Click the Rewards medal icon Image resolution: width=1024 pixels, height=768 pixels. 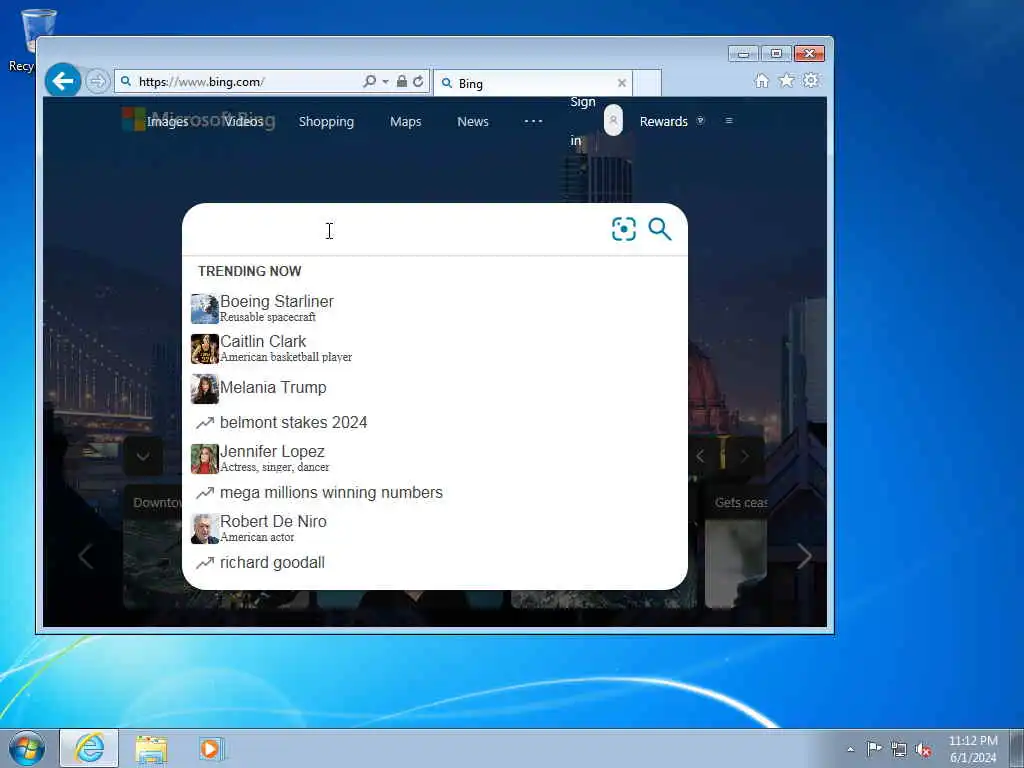coord(700,121)
